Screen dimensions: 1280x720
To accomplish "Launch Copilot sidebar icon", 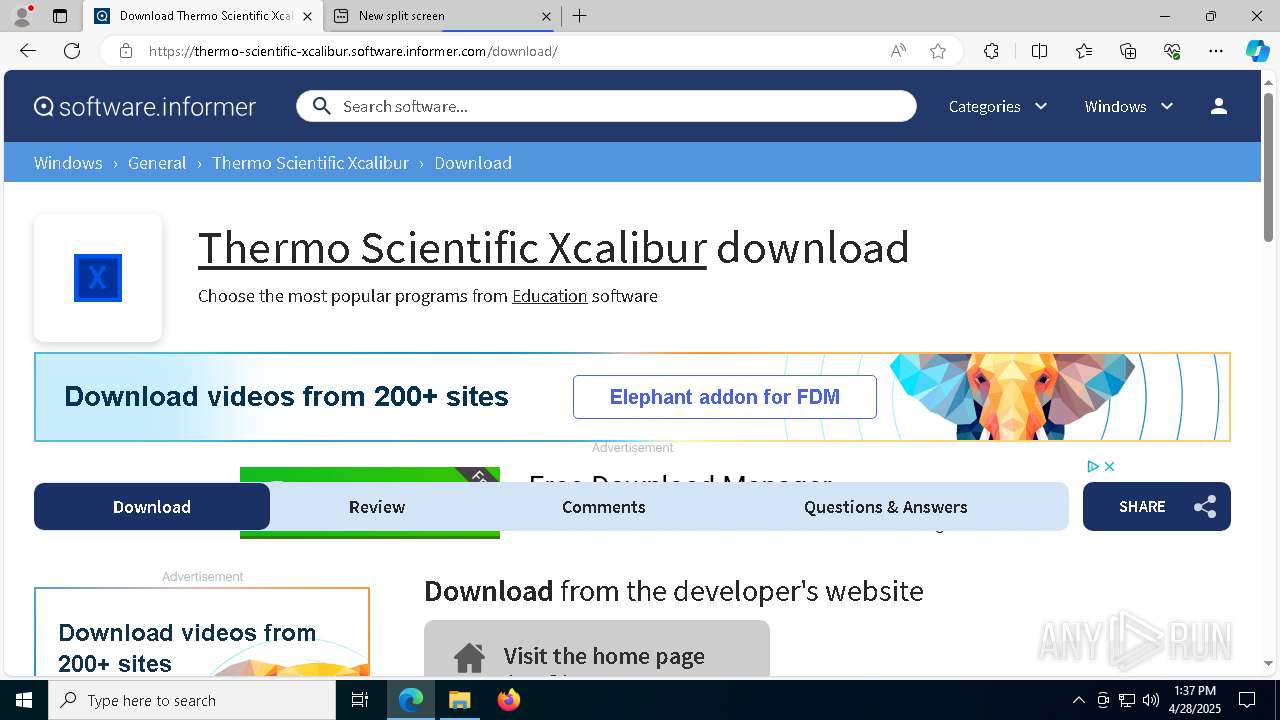I will pyautogui.click(x=1257, y=51).
